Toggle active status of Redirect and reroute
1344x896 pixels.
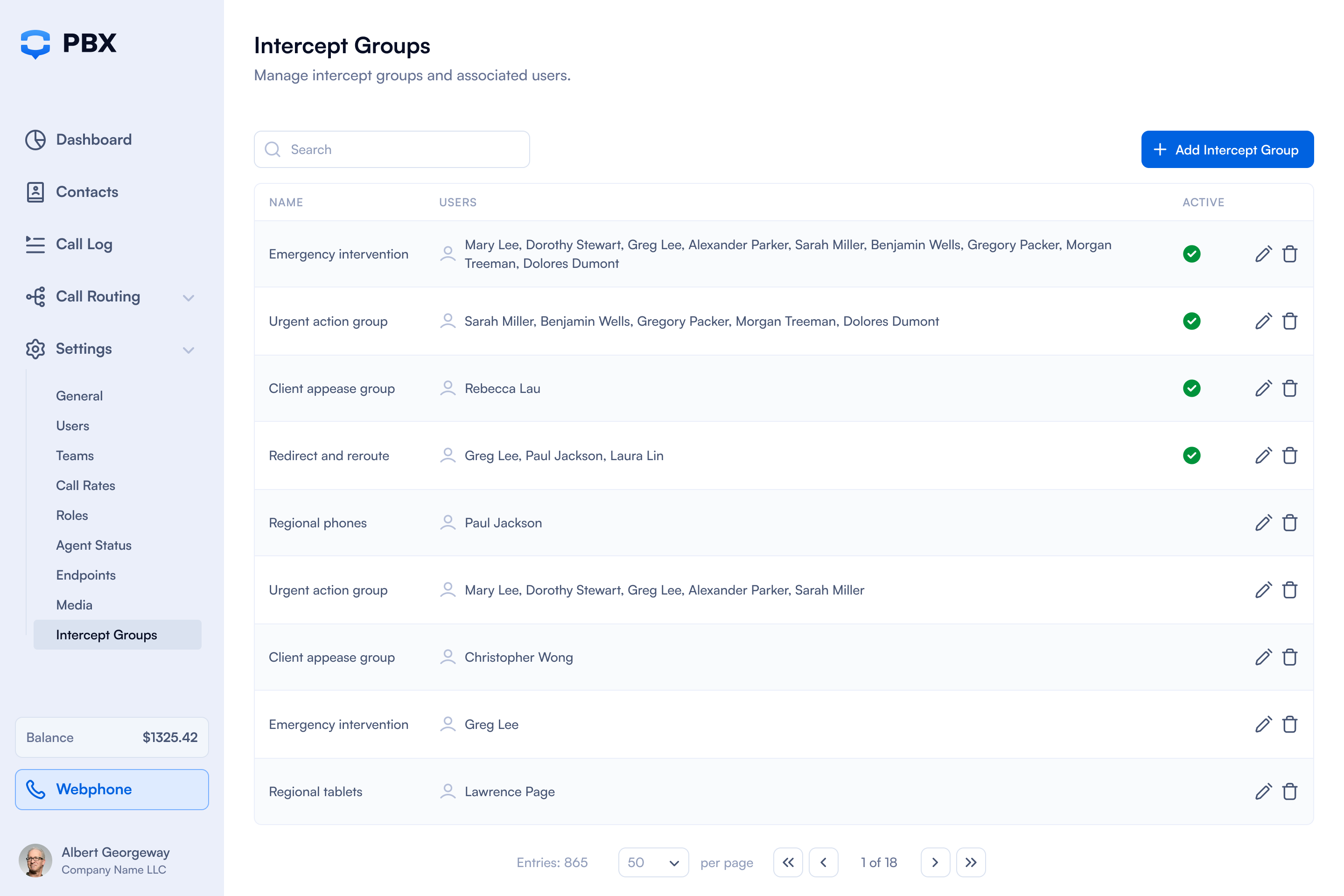coord(1191,455)
